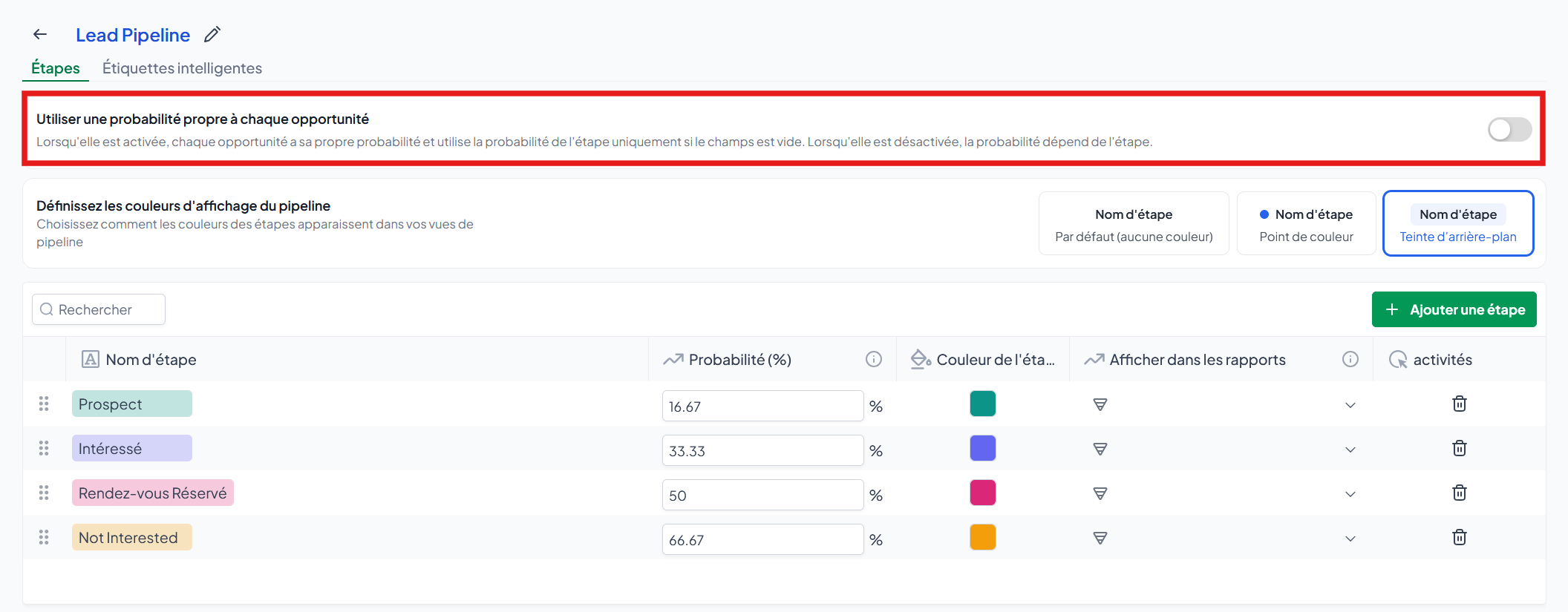Toggle per-opportunity probability switch
This screenshot has width=1568, height=612.
(1509, 130)
